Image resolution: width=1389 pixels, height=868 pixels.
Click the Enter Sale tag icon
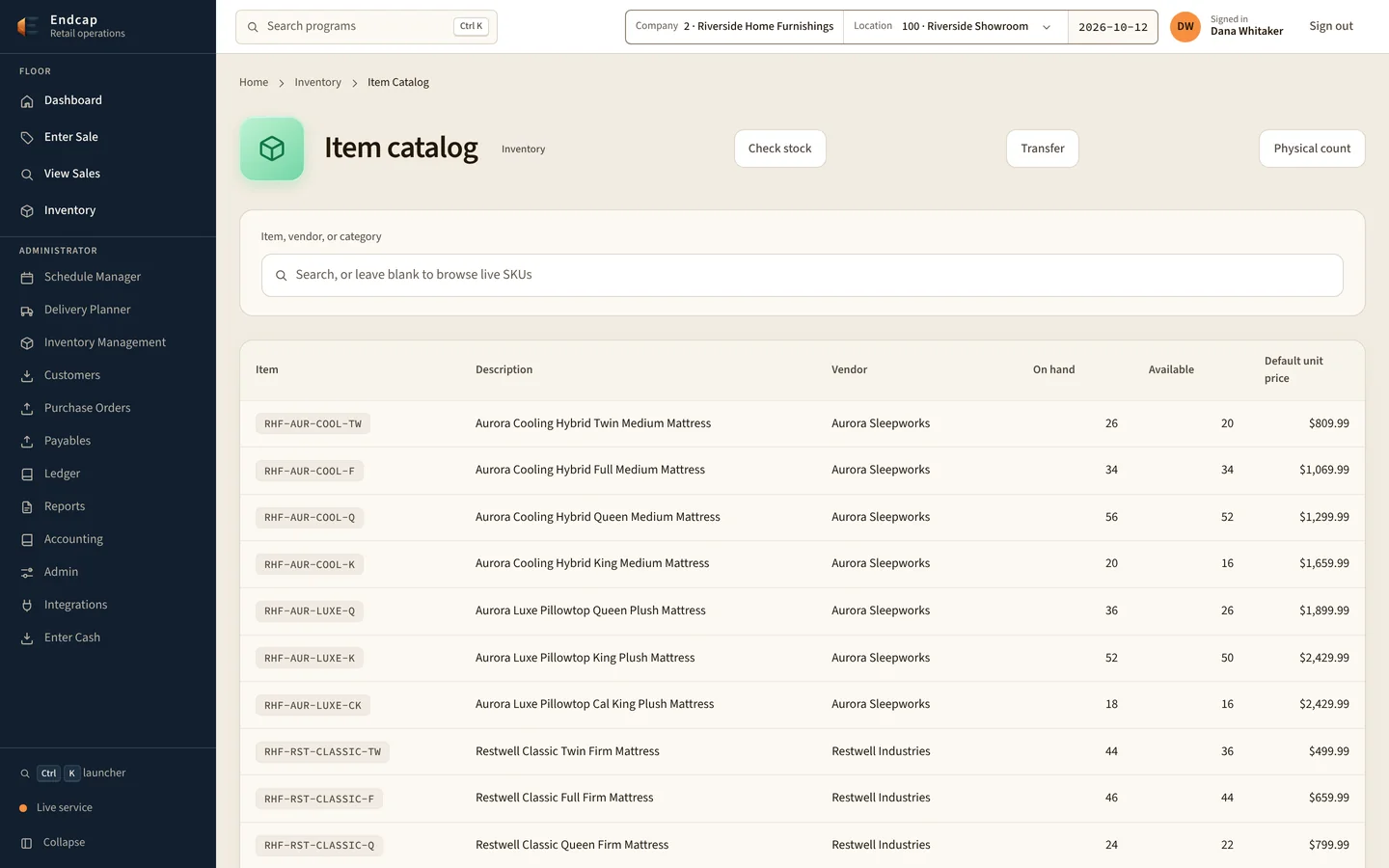tap(27, 138)
